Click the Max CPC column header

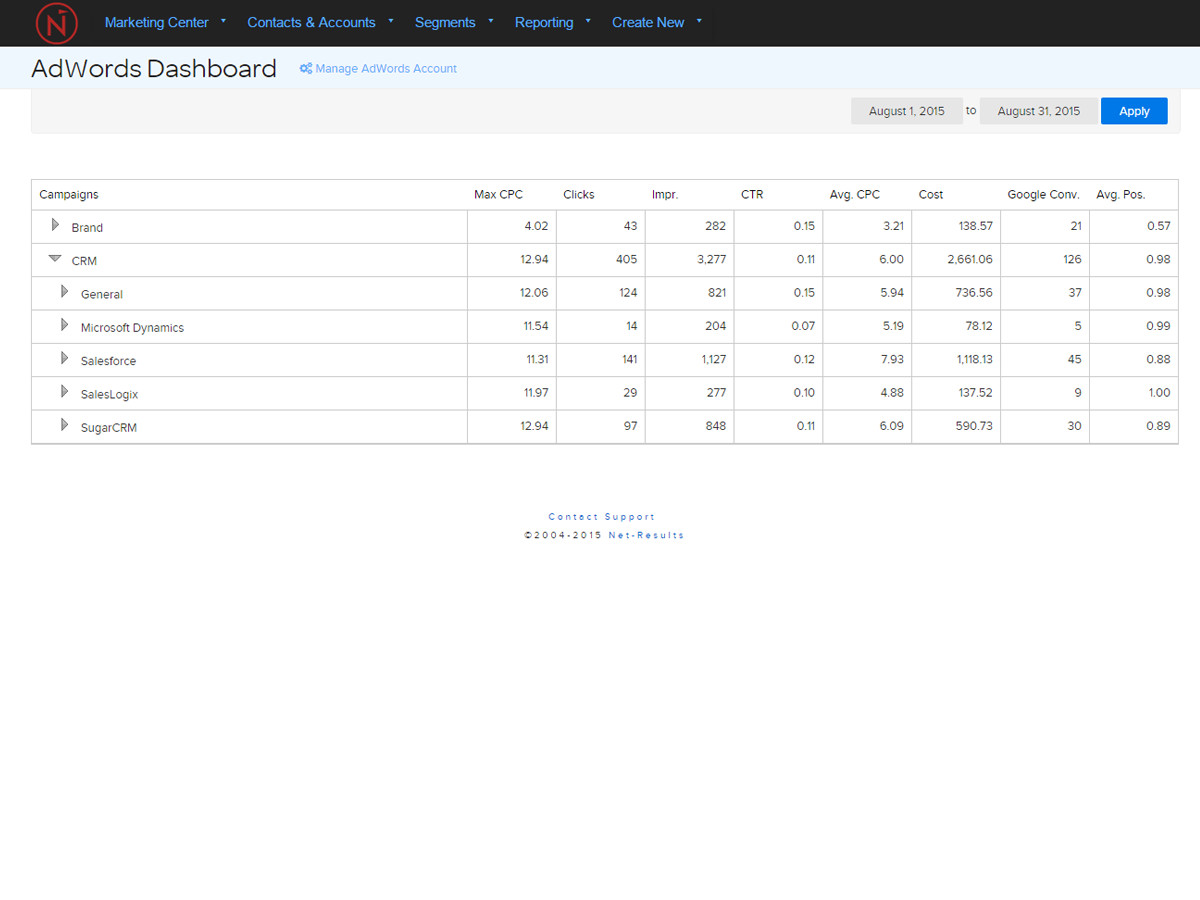[498, 195]
